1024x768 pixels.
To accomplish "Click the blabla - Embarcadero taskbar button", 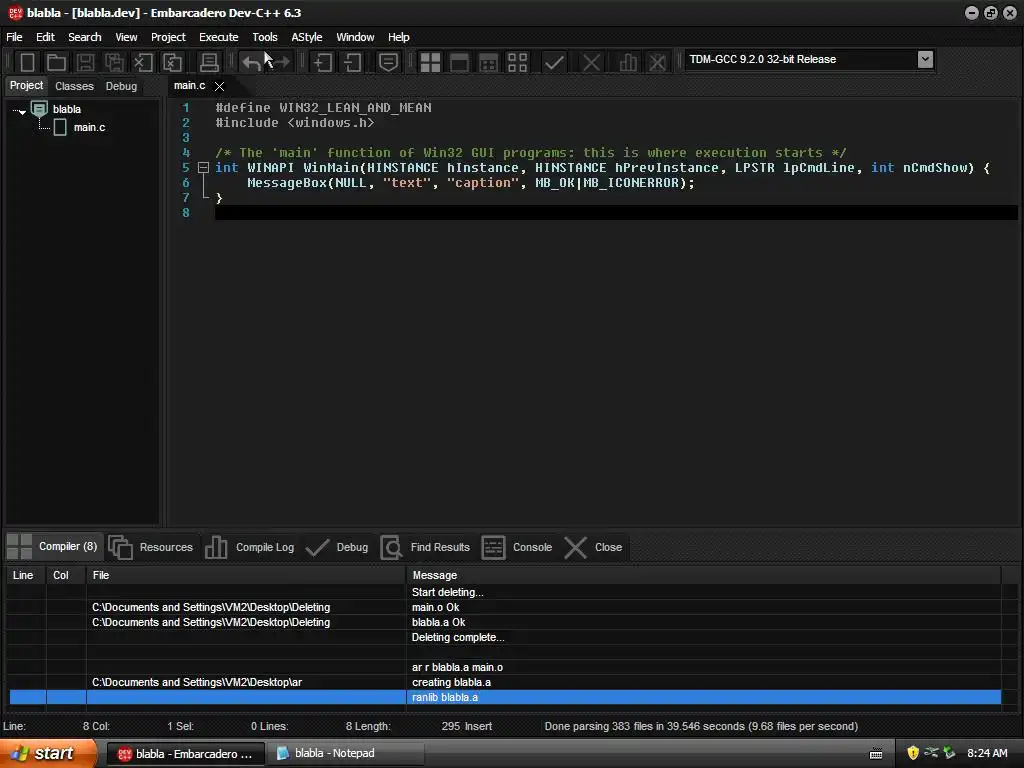I will pos(185,754).
